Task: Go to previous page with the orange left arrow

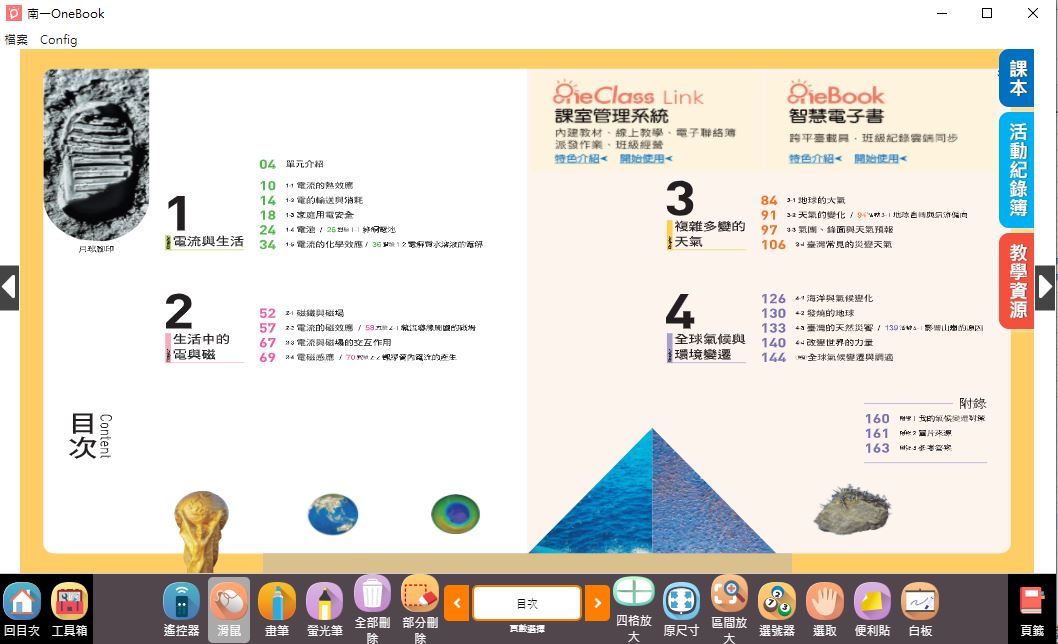Action: (x=457, y=603)
